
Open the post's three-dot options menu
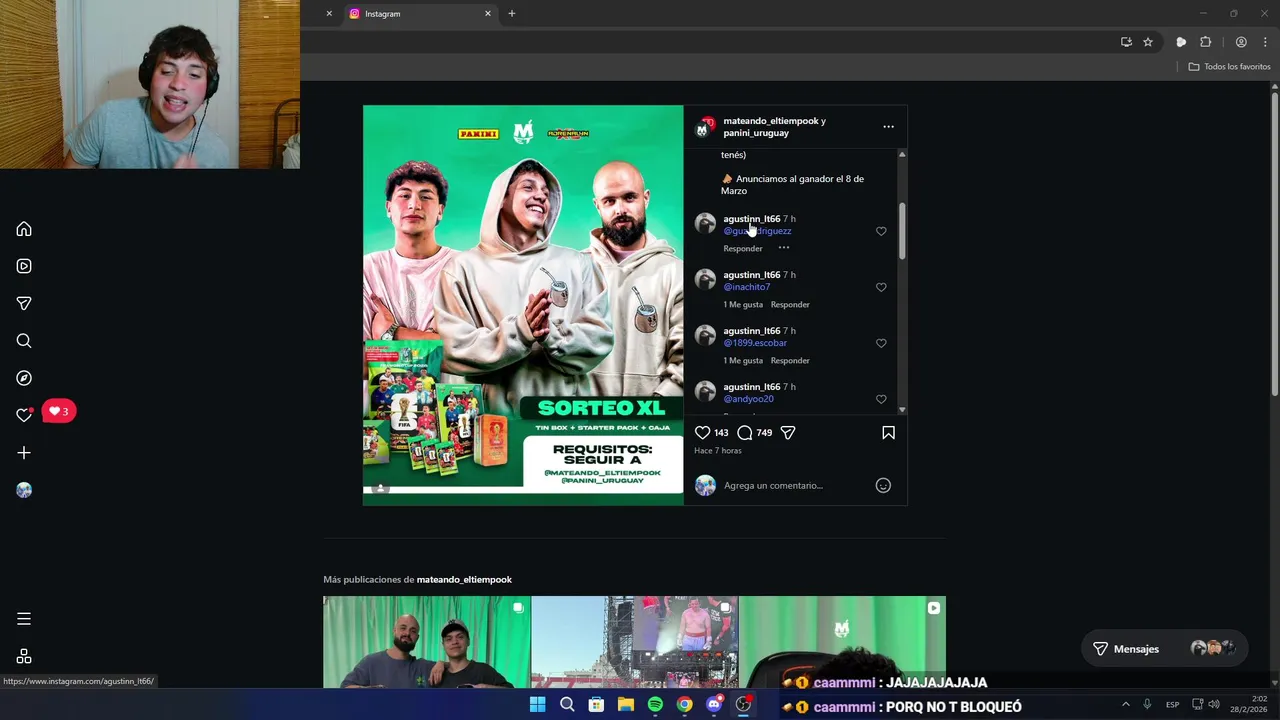tap(888, 127)
